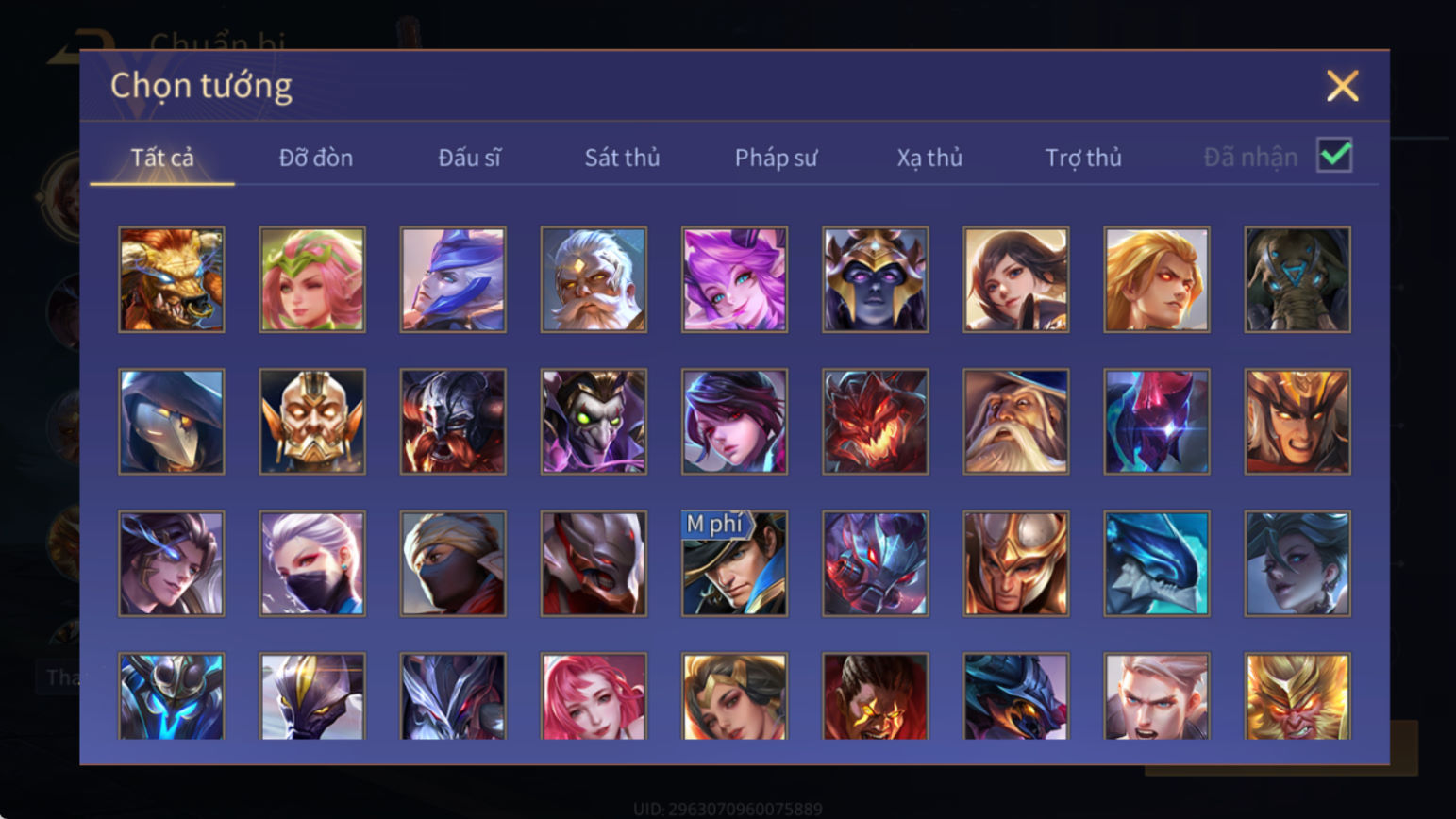Open the 'Xạ thủ' tab

pyautogui.click(x=929, y=158)
